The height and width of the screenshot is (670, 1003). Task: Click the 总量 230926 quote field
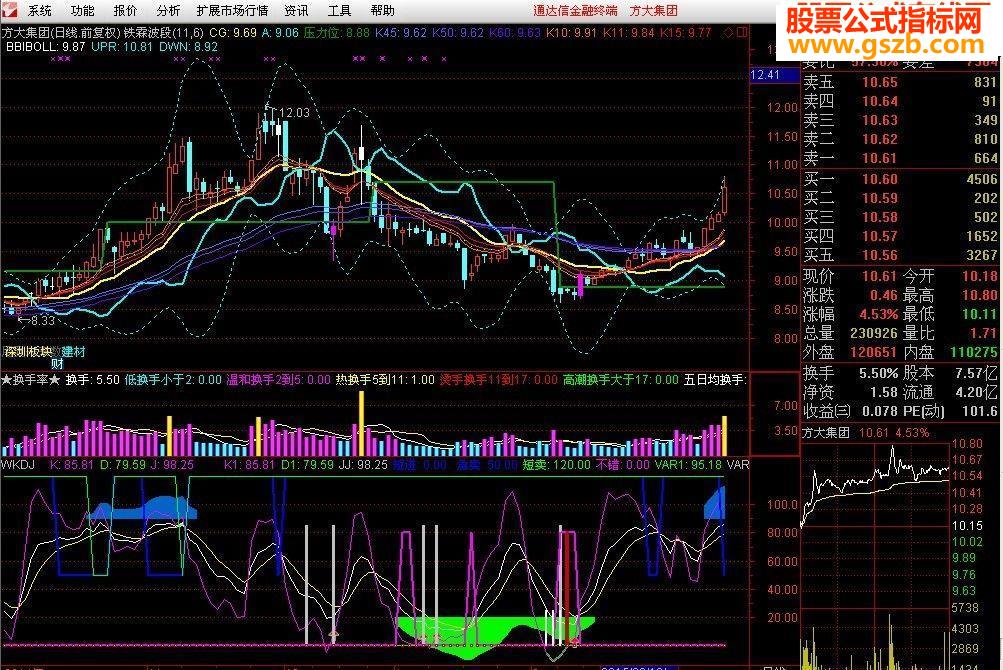click(851, 333)
